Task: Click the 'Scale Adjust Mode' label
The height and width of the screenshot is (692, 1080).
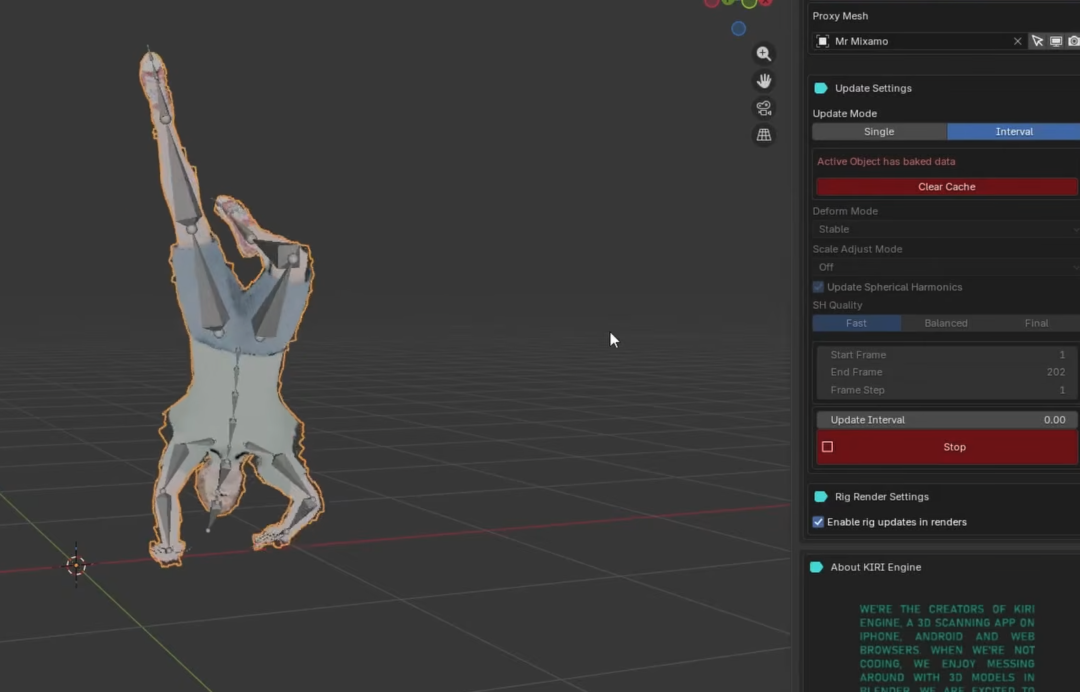Action: coord(857,249)
